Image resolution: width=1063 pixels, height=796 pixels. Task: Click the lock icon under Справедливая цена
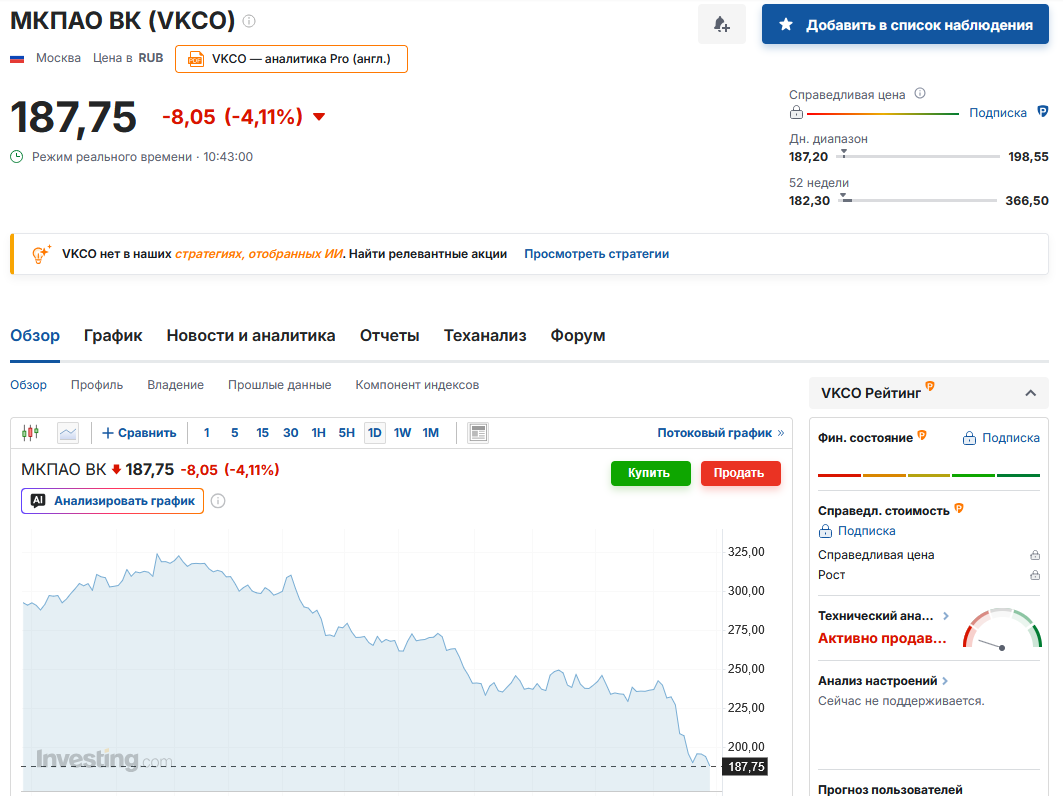tap(797, 113)
